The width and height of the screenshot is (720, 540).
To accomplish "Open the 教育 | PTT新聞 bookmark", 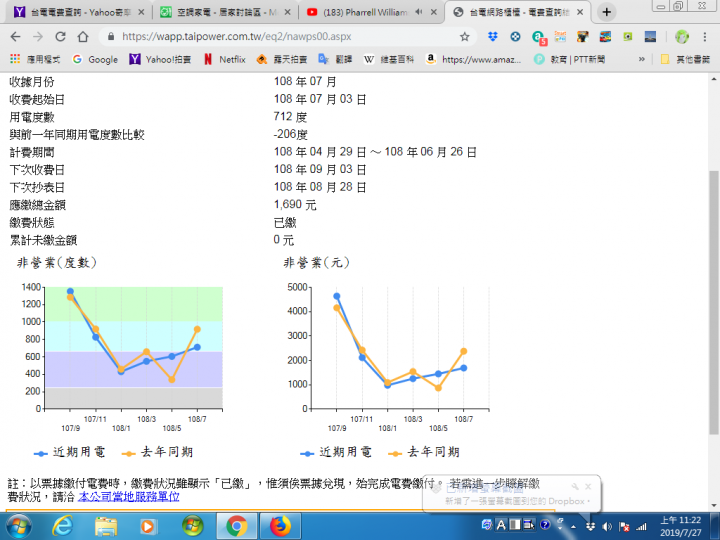I will point(569,59).
